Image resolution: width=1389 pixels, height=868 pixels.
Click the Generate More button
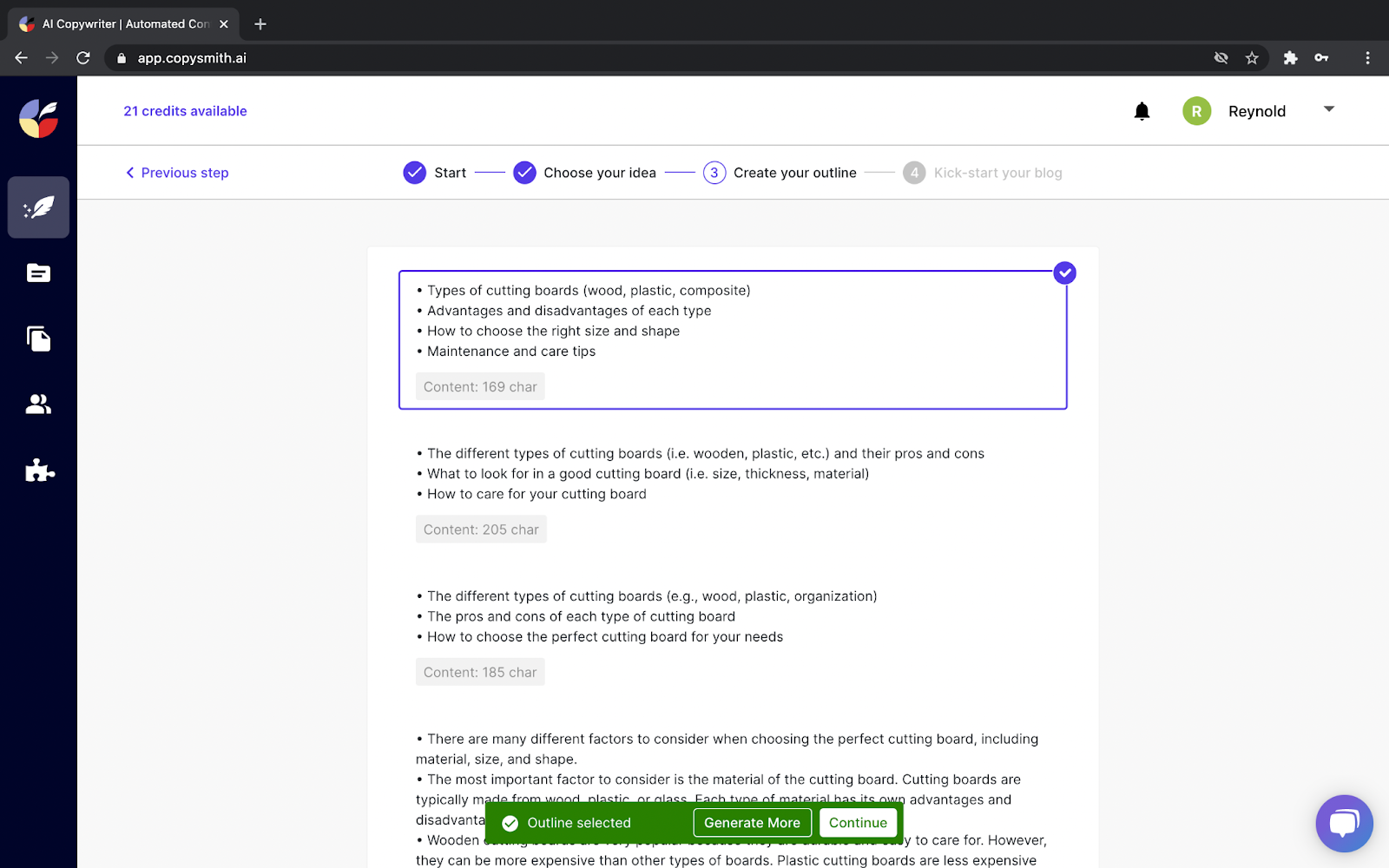click(752, 823)
